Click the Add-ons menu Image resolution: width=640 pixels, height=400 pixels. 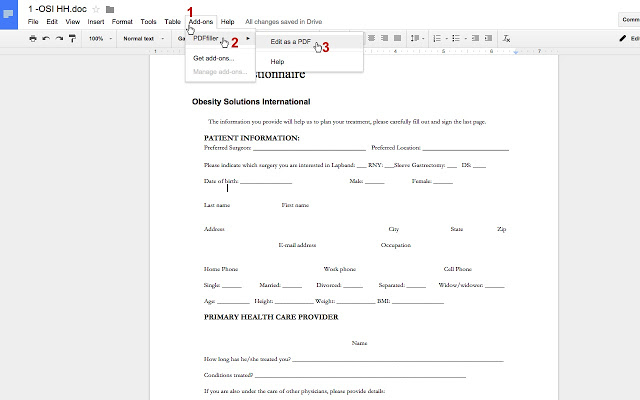click(200, 22)
